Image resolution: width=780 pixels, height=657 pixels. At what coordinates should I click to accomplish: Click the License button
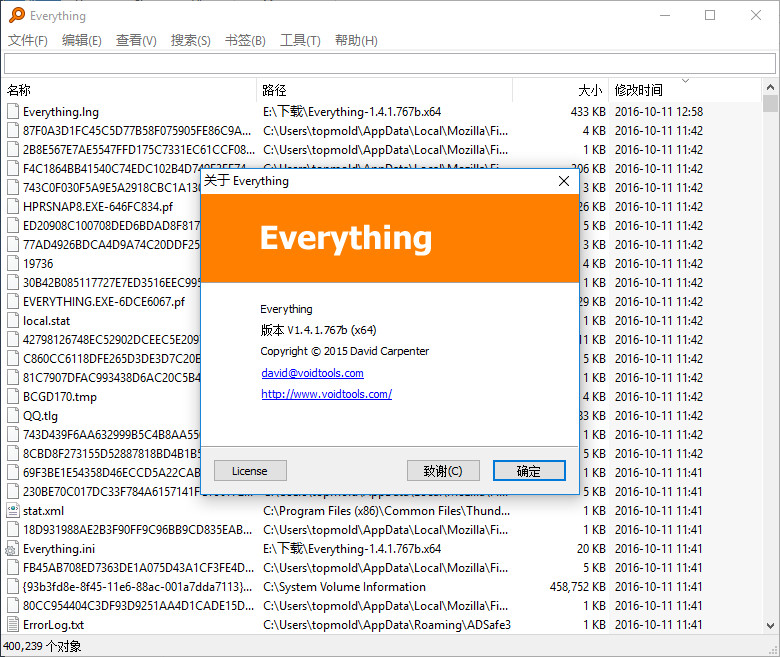click(250, 470)
